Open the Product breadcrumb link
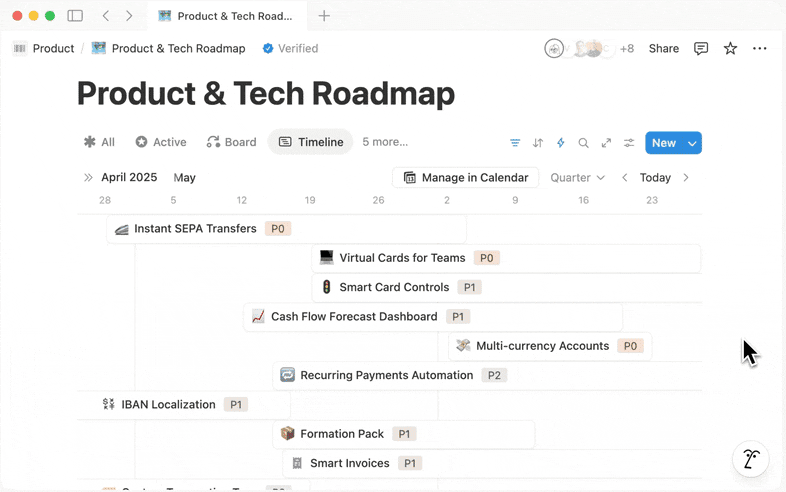The image size is (786, 492). pyautogui.click(x=53, y=48)
